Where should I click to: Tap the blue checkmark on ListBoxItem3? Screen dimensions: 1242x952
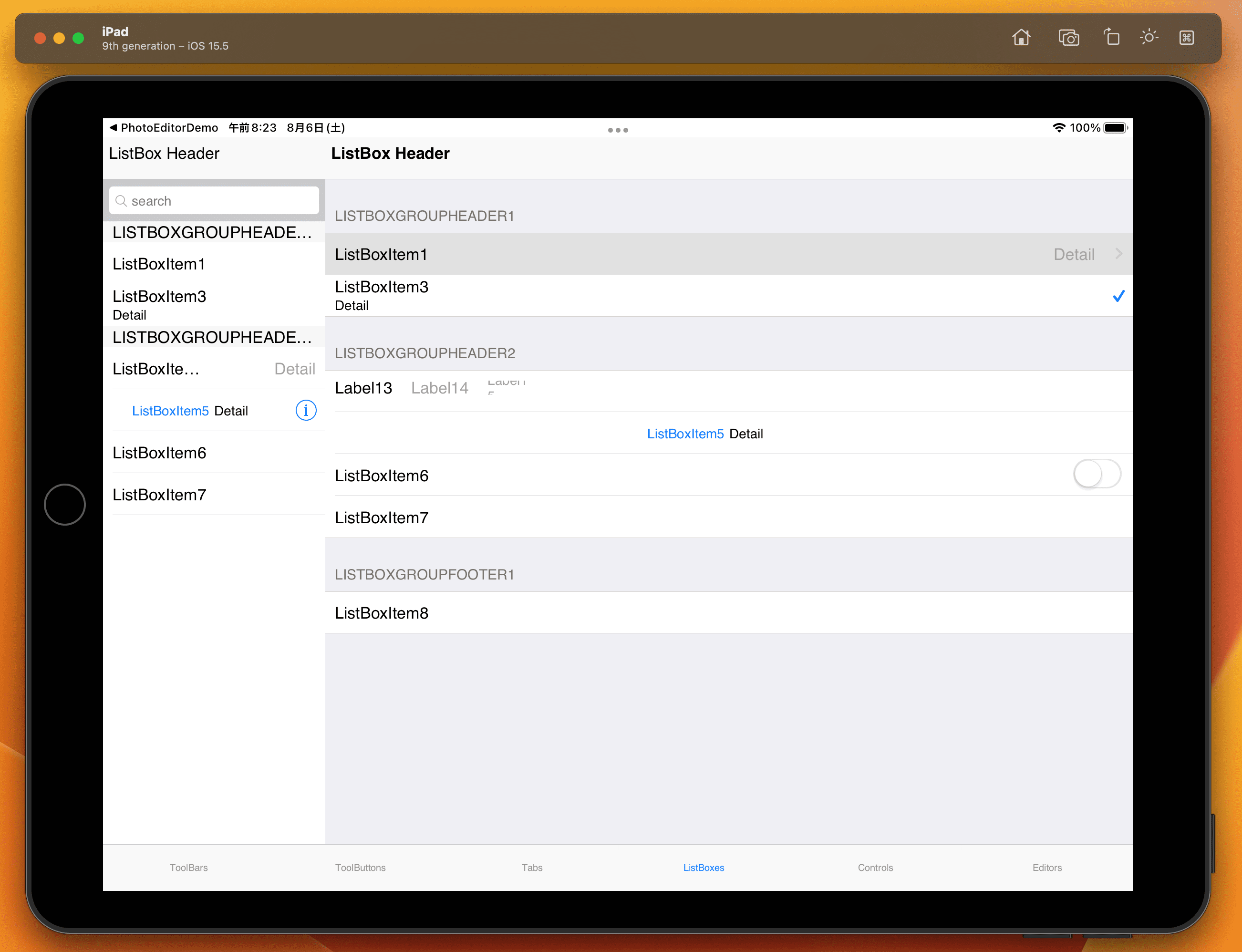1118,296
